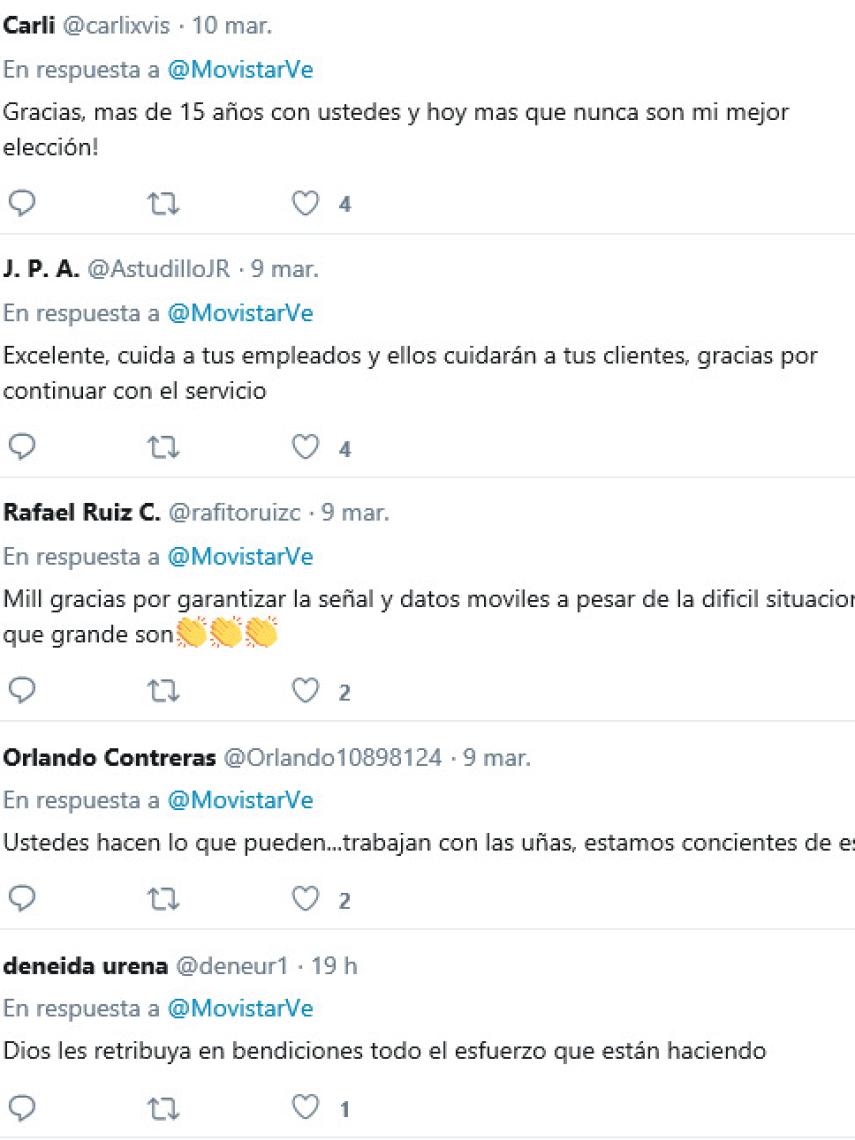Open @AstudilloJR handle link
Viewport: 855px width, 1140px height.
click(159, 270)
